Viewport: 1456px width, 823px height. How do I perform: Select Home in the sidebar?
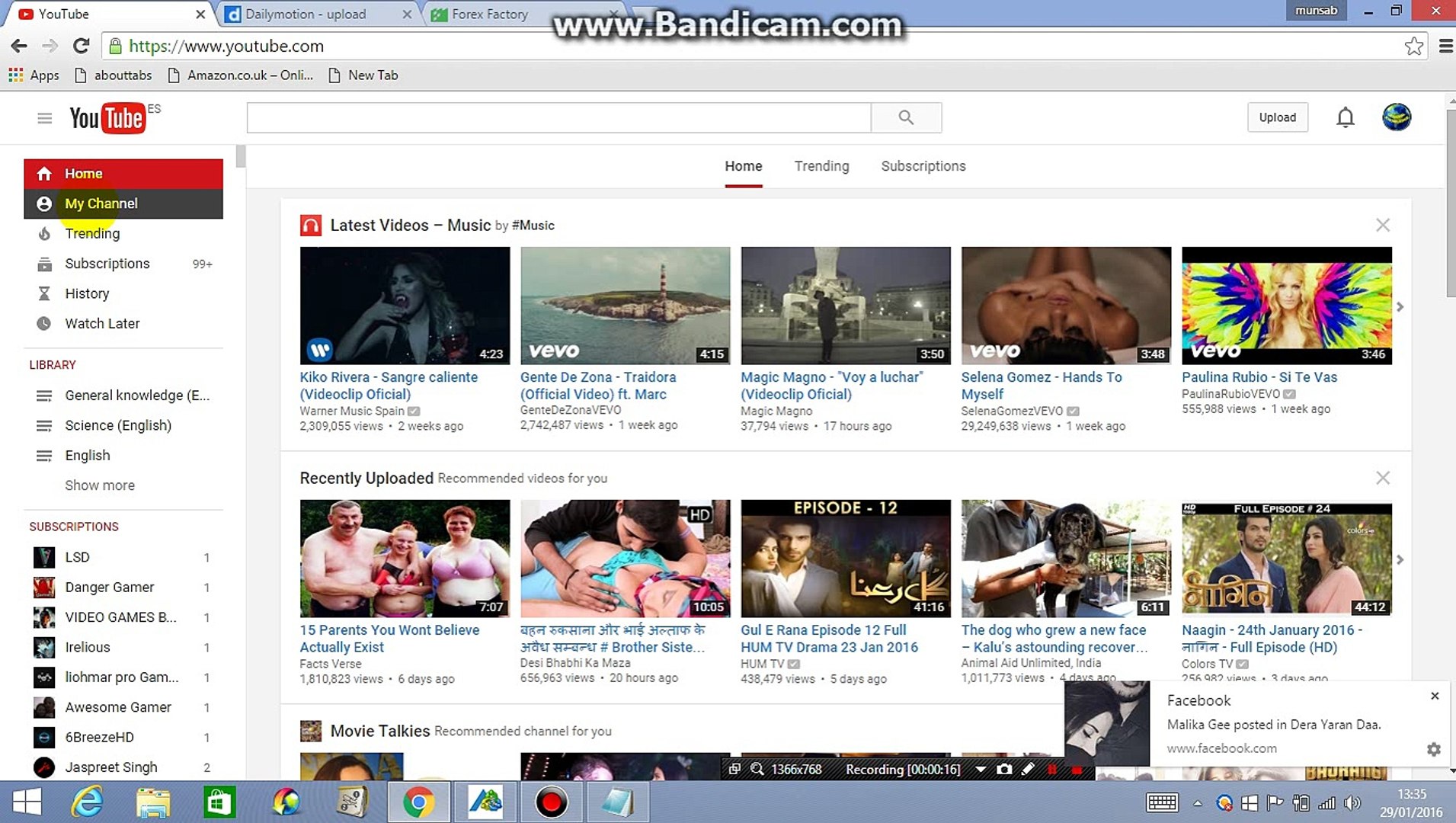pyautogui.click(x=123, y=174)
